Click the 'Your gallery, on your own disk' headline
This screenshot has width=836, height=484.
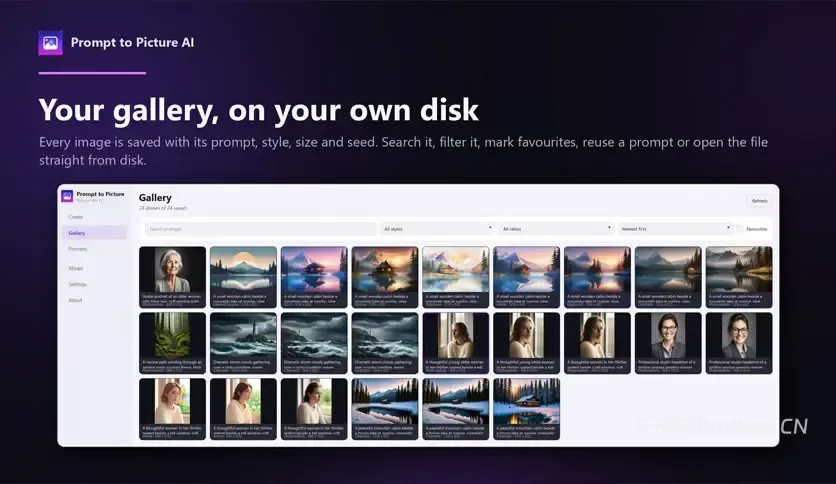pos(259,110)
